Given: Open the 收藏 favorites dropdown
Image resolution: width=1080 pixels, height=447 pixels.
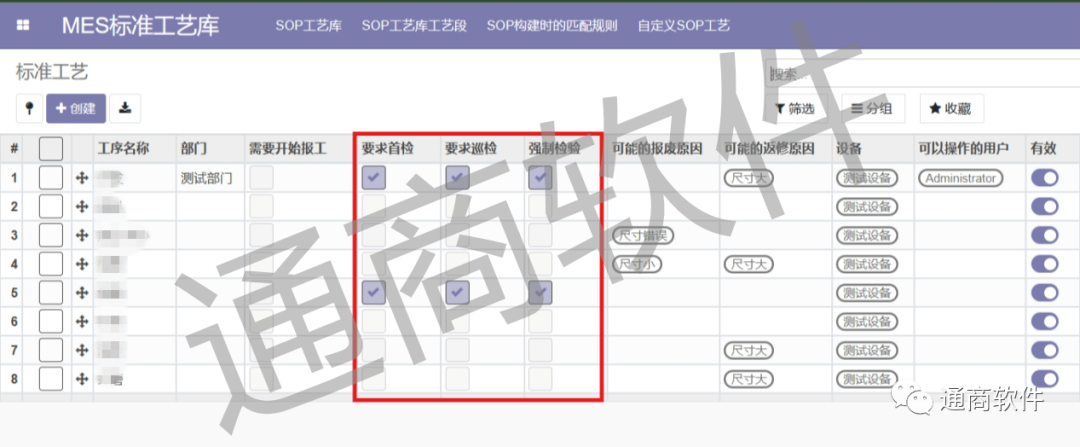Looking at the screenshot, I should tap(950, 109).
